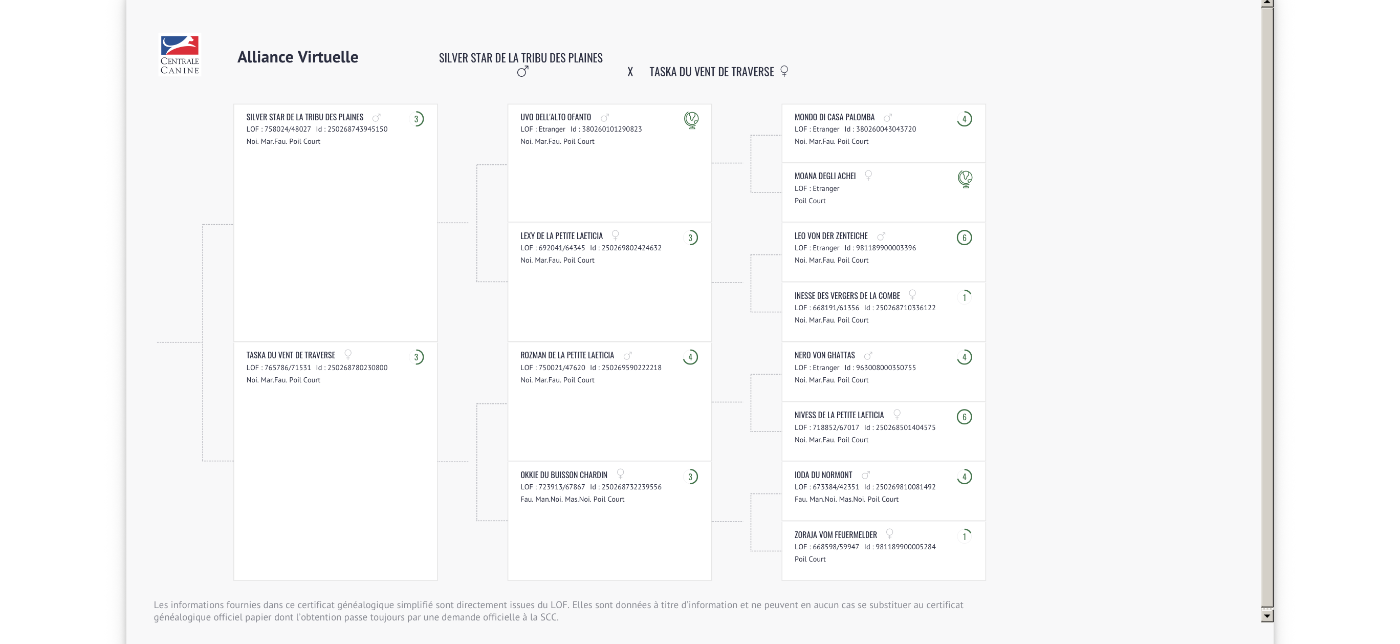Click male symbol next to header sire name
1400x644 pixels.
coord(522,72)
